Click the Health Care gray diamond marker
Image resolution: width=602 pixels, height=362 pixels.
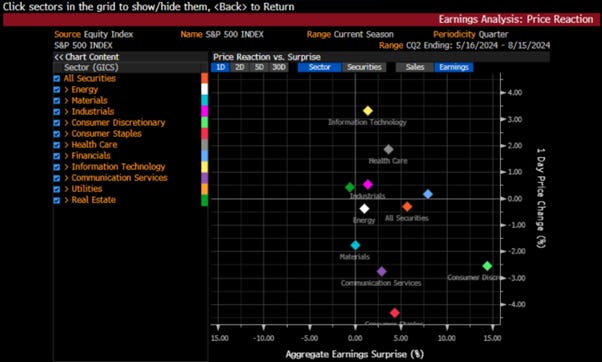(389, 149)
